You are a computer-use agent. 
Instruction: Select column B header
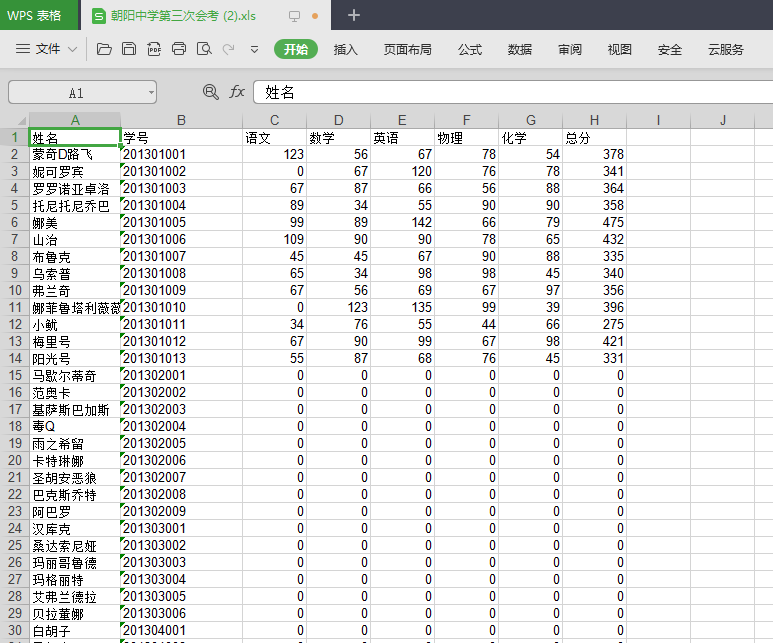[x=181, y=120]
